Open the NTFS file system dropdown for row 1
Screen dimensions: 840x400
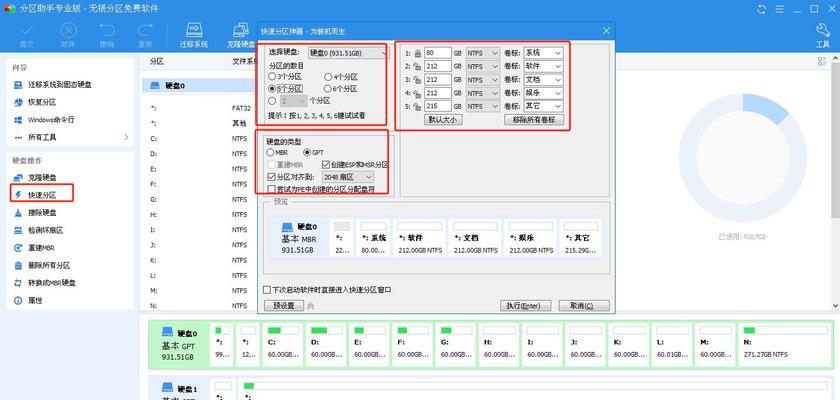[x=483, y=53]
